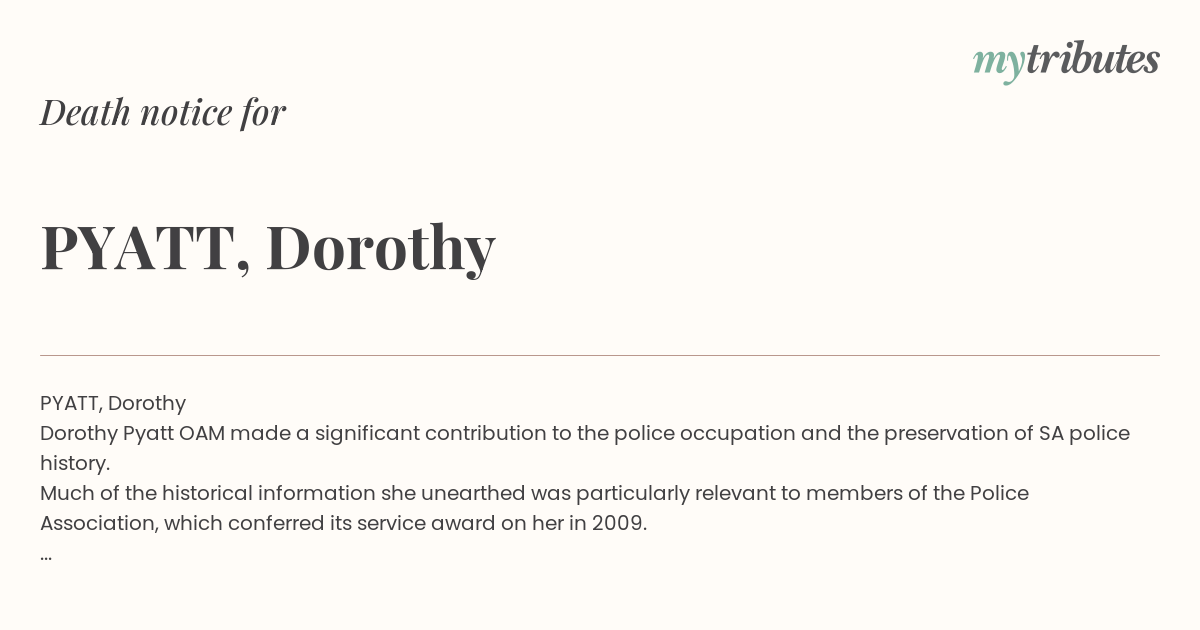Click the small 'PYATT, Dorothy' text line
The width and height of the screenshot is (1200, 630).
[113, 403]
